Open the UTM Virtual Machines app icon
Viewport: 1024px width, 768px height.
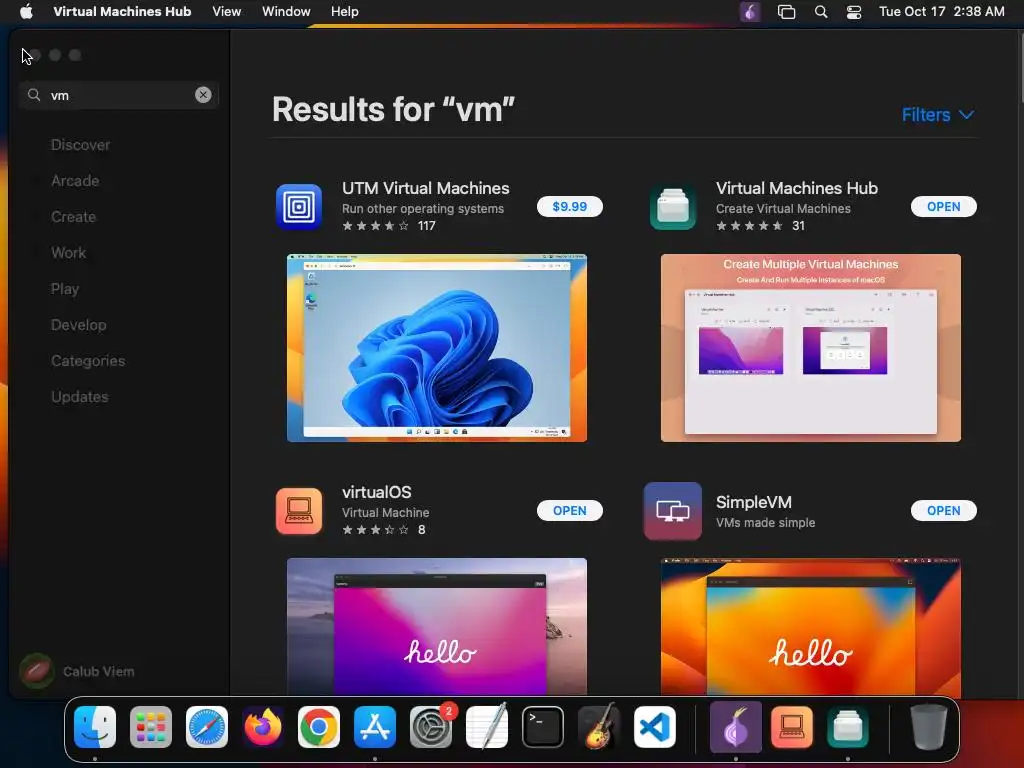click(x=298, y=206)
